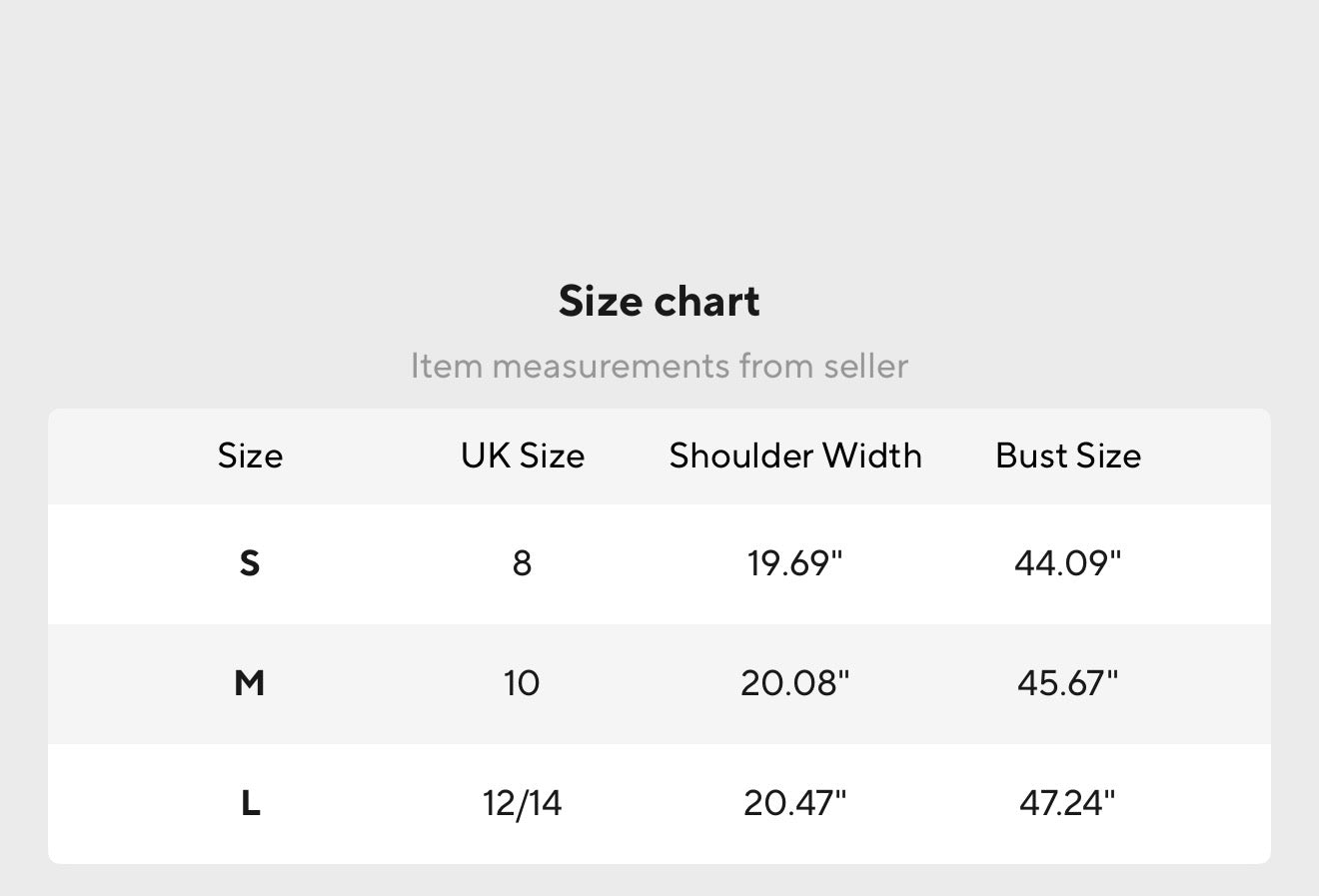Pick the 45.67" bust size value
Image resolution: width=1319 pixels, height=896 pixels.
coord(1068,683)
